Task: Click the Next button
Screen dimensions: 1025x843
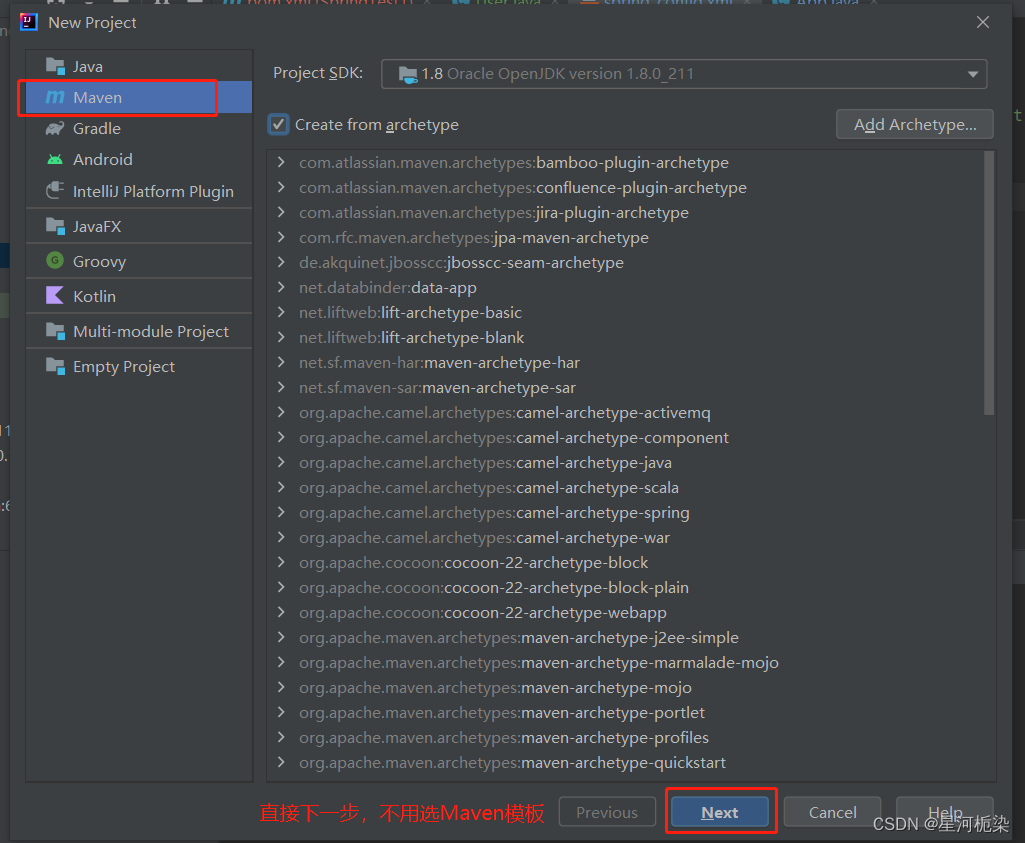Action: (720, 812)
